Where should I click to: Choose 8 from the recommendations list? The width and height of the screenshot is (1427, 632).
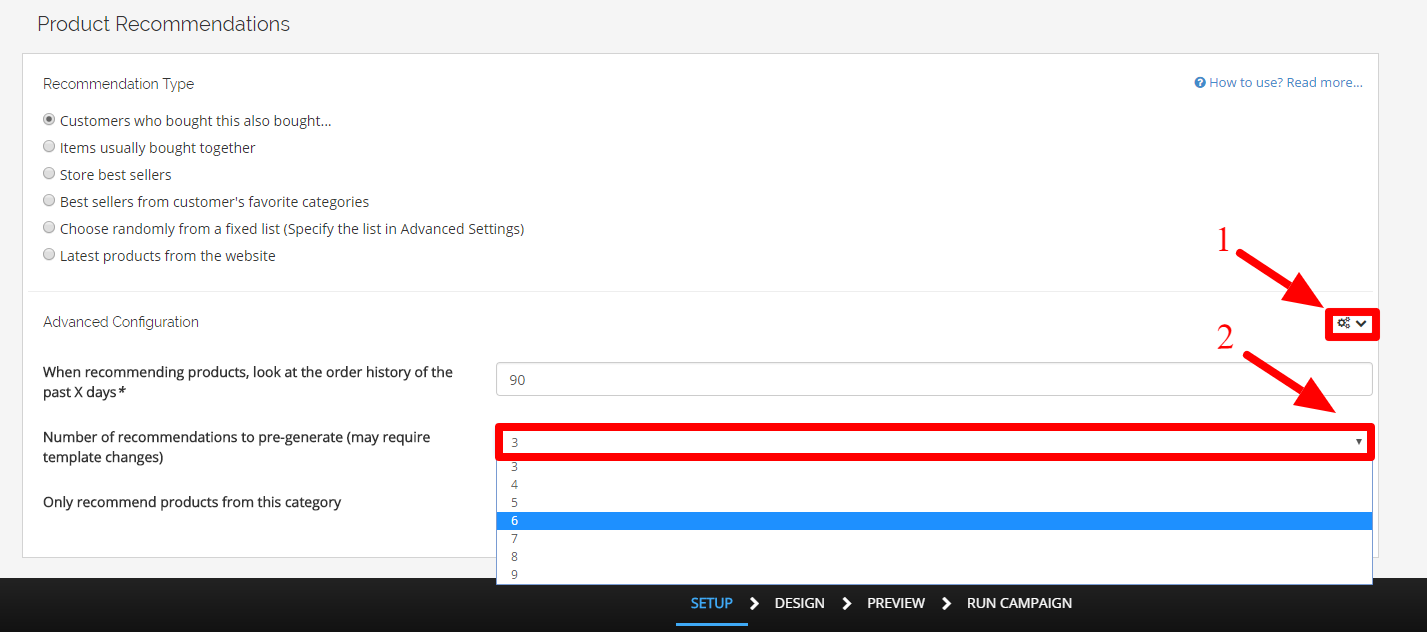tap(934, 556)
